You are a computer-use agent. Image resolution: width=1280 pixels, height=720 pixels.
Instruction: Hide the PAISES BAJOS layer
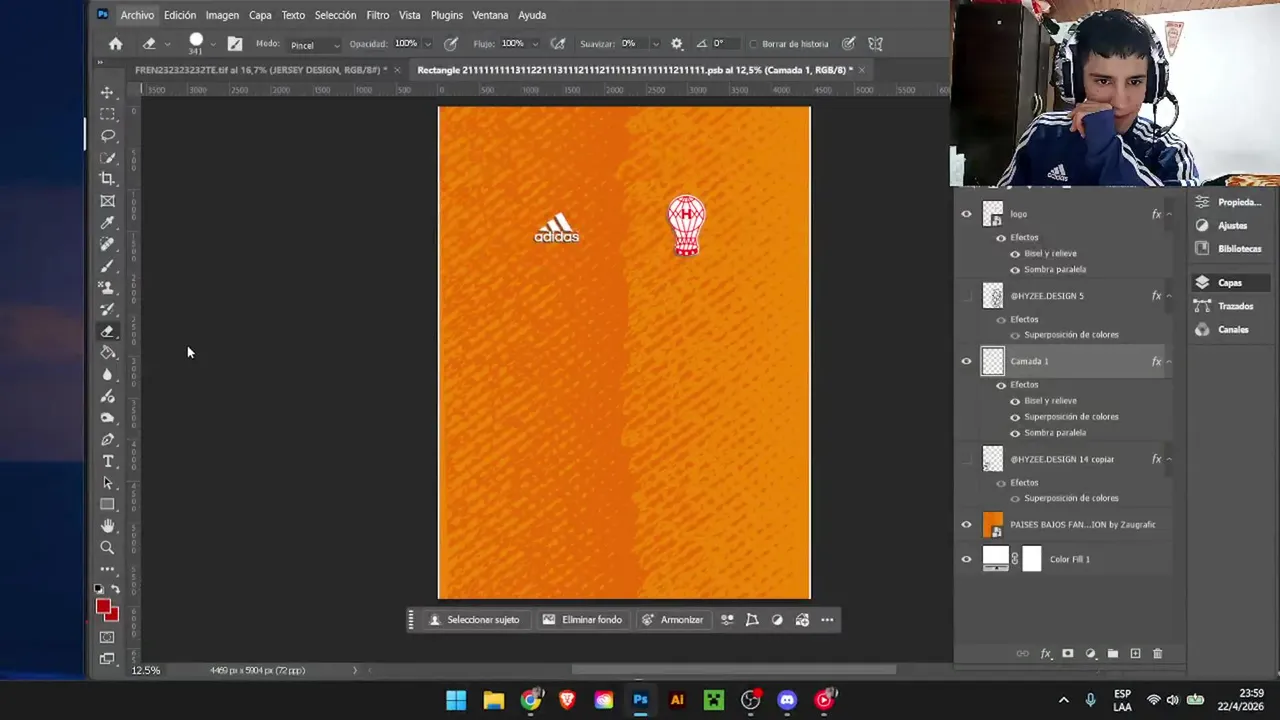pos(966,524)
